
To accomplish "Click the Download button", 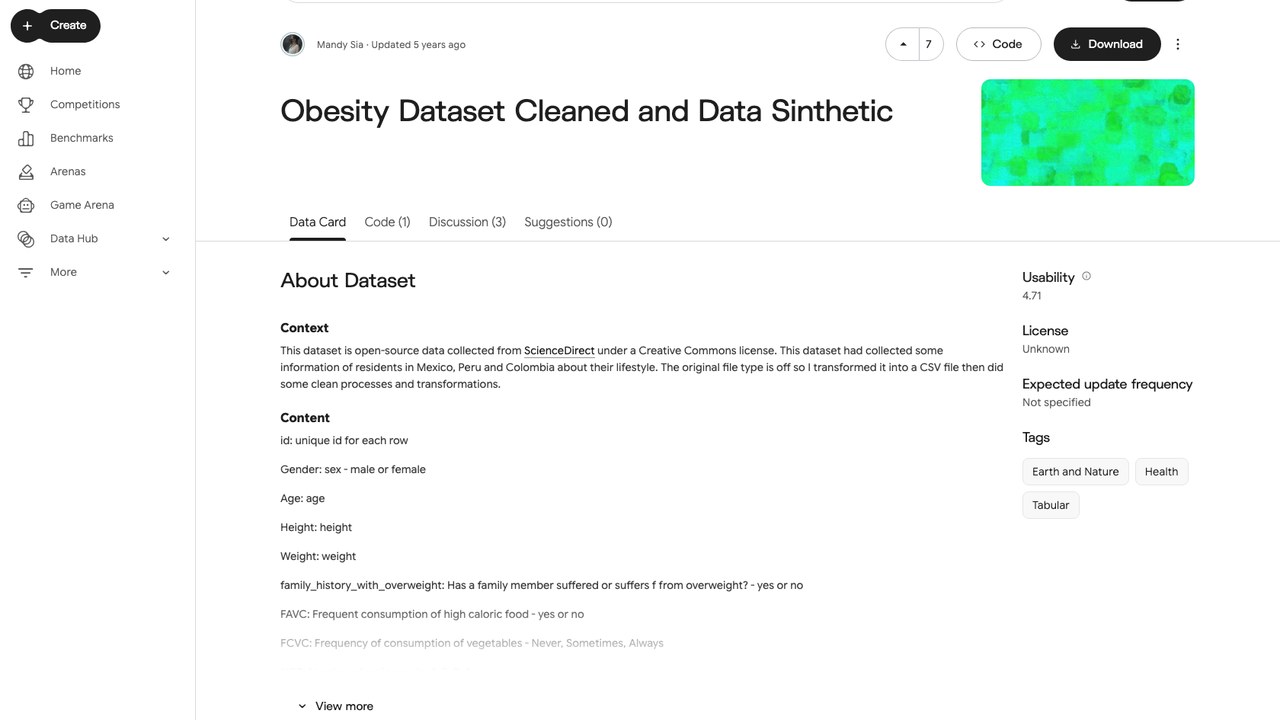I will coord(1107,44).
